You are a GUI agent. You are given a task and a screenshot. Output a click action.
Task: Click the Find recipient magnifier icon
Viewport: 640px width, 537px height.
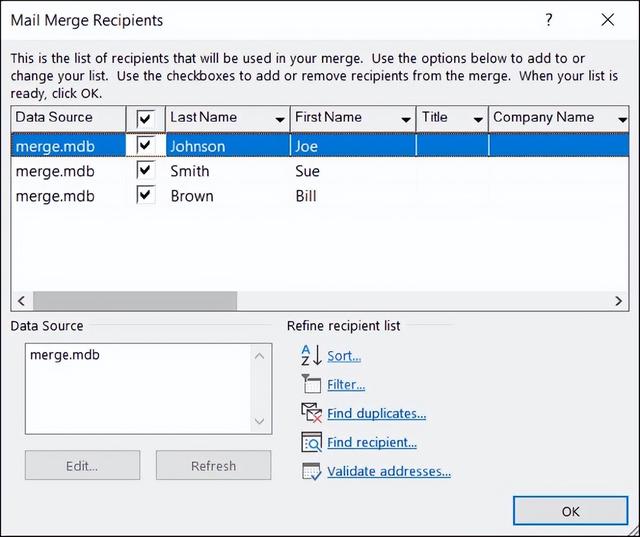click(312, 442)
